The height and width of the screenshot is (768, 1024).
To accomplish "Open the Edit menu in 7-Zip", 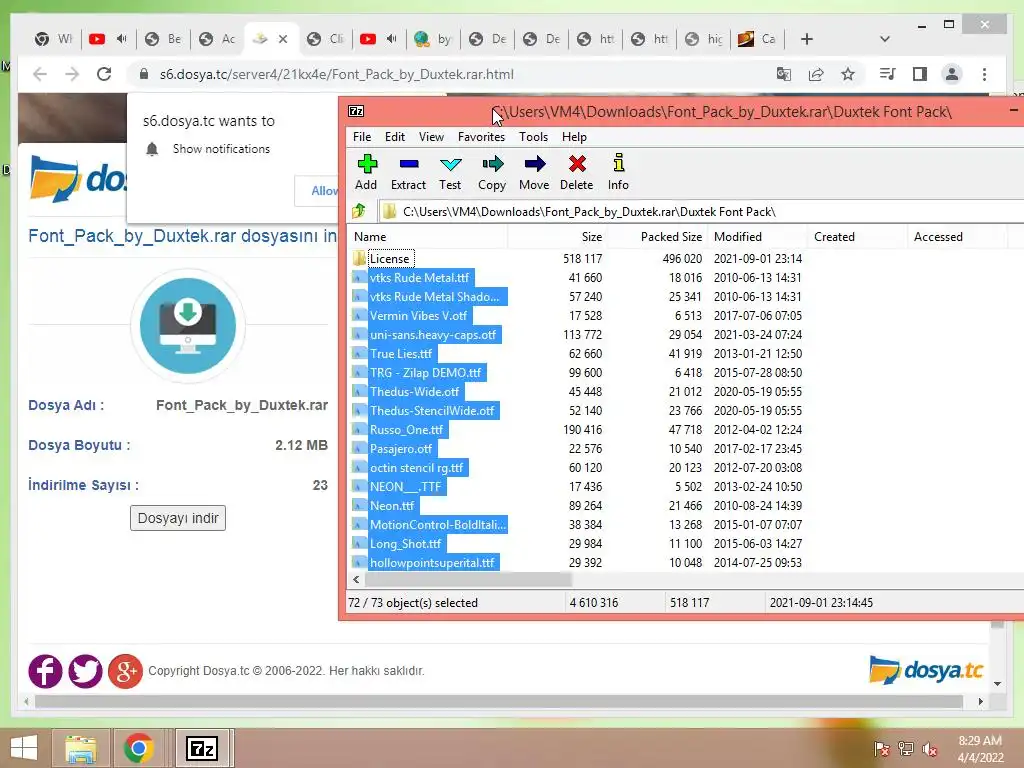I will (x=394, y=136).
